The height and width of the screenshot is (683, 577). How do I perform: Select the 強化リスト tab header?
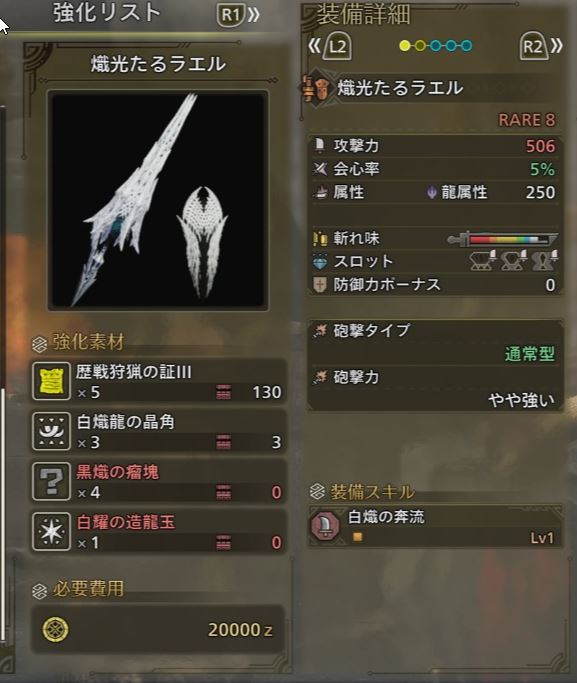(x=107, y=13)
